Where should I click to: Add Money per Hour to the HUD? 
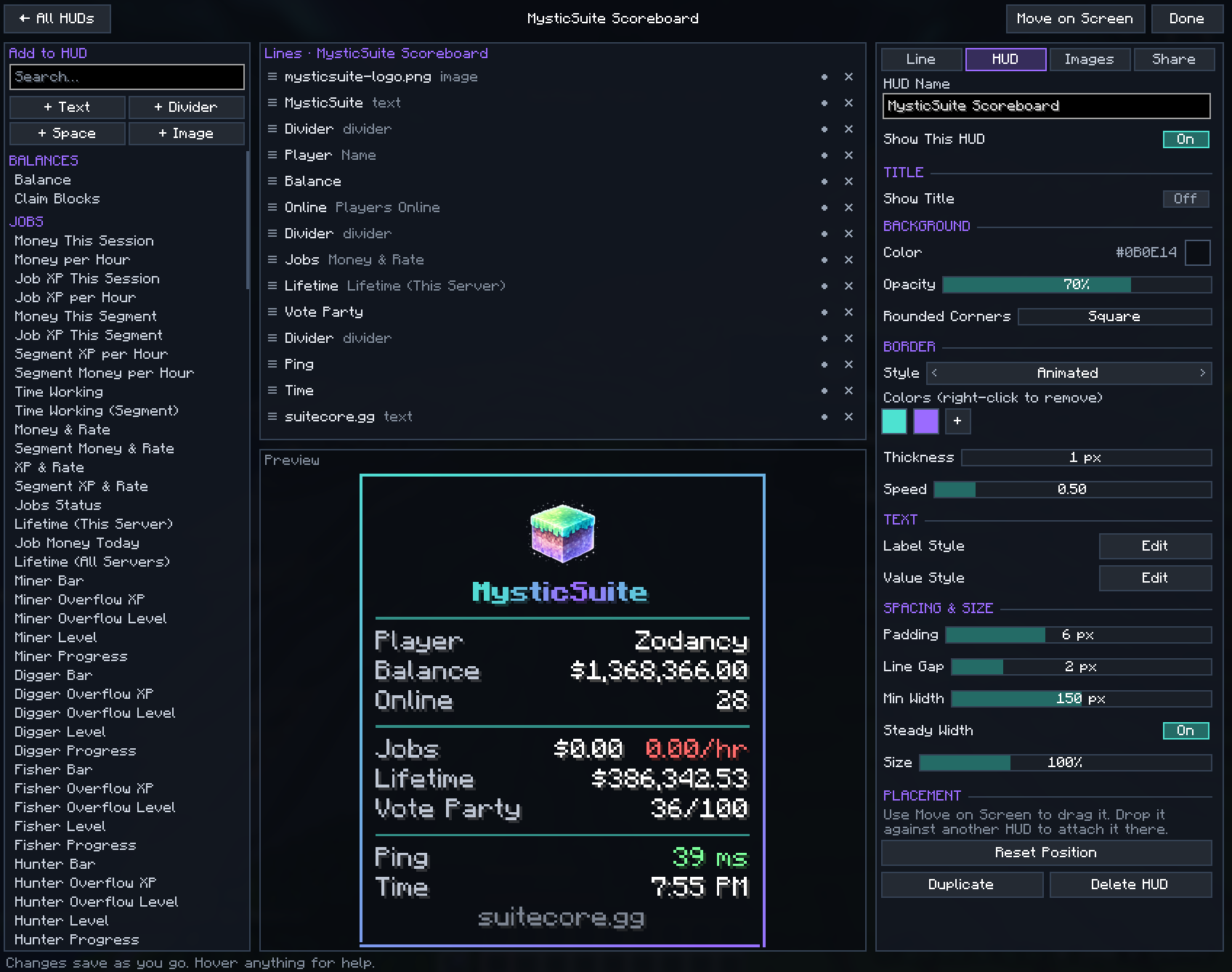pos(73,260)
